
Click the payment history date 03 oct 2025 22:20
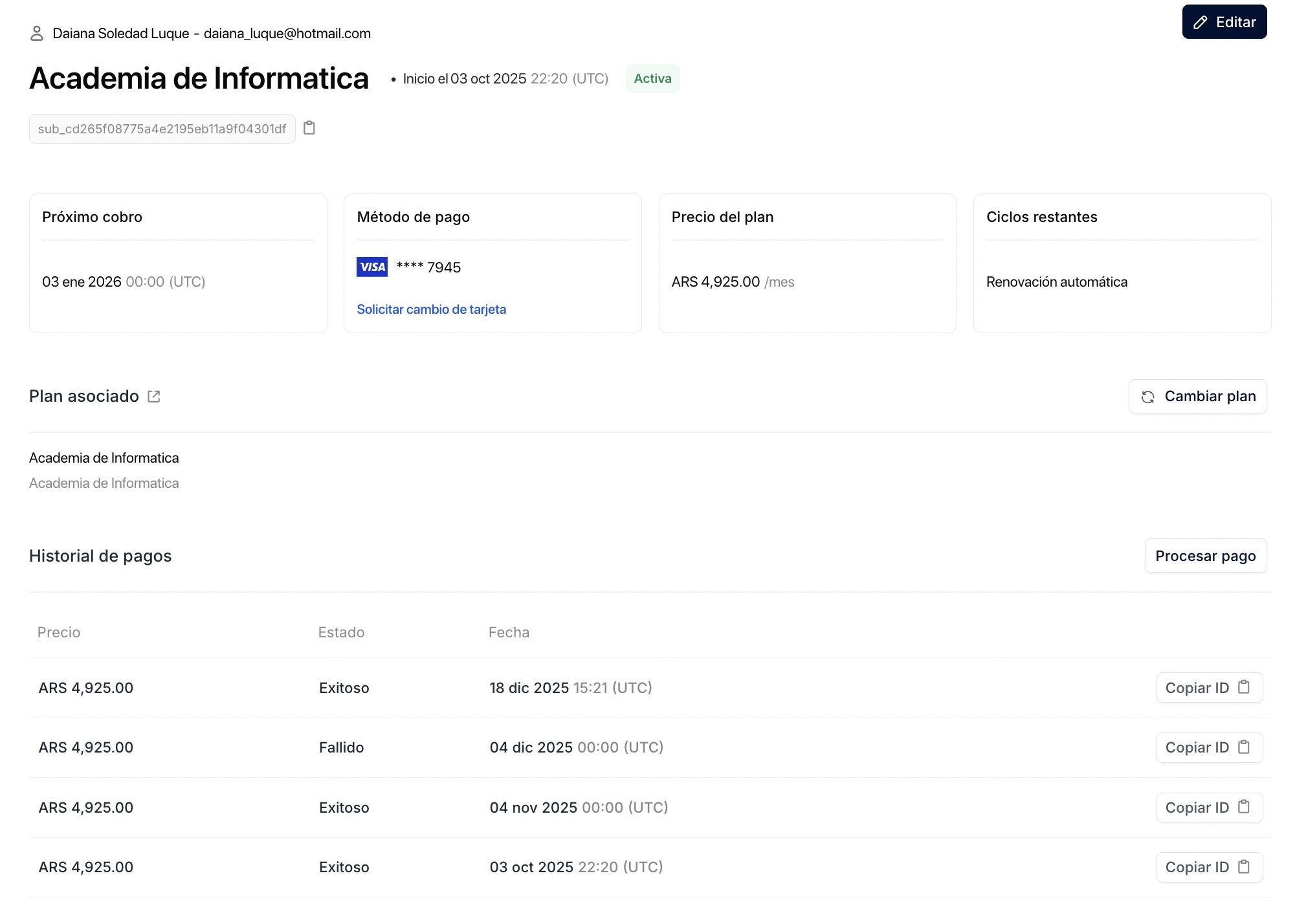[x=577, y=867]
